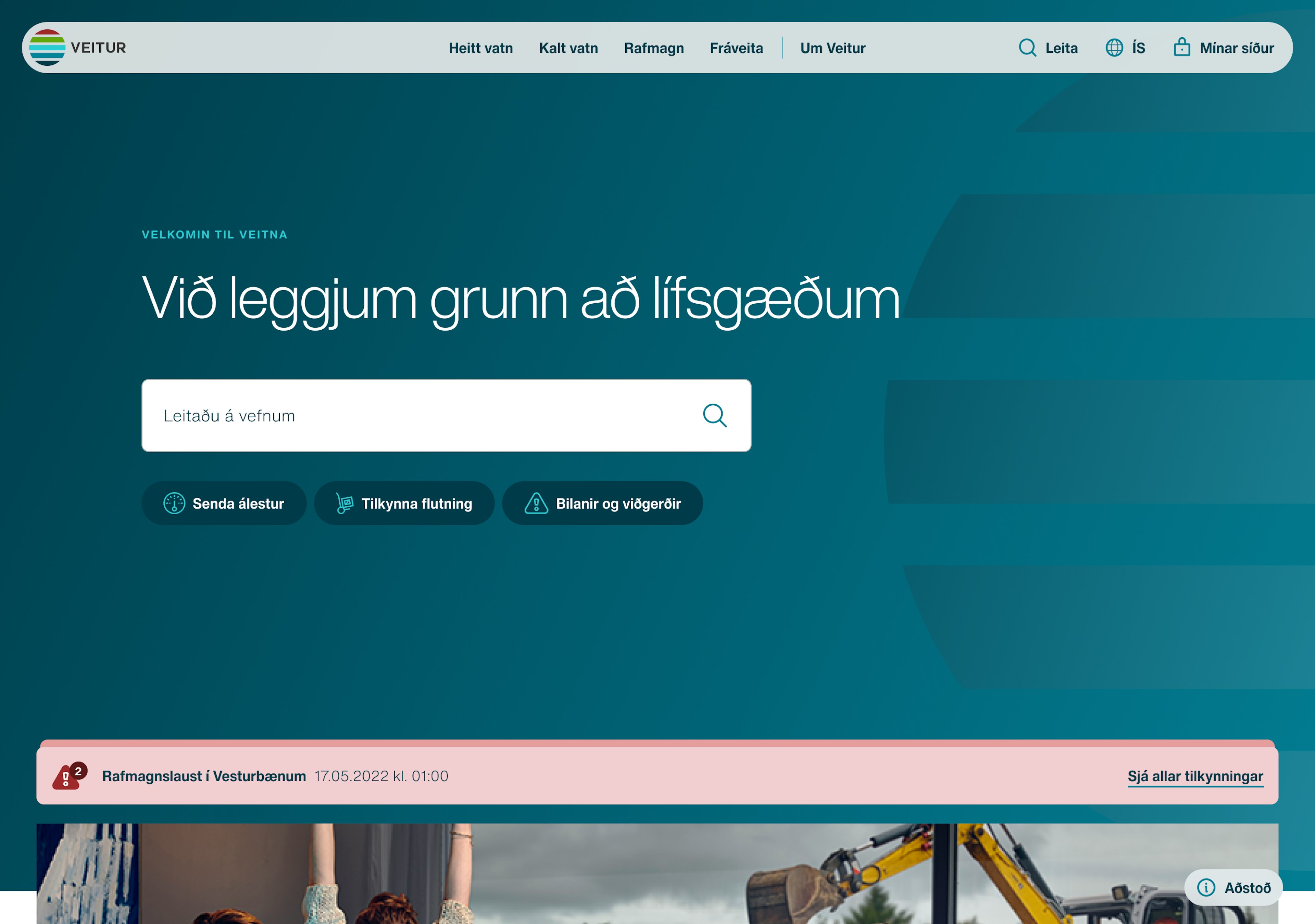
Task: Click the magnifier inside the search box
Action: point(714,416)
